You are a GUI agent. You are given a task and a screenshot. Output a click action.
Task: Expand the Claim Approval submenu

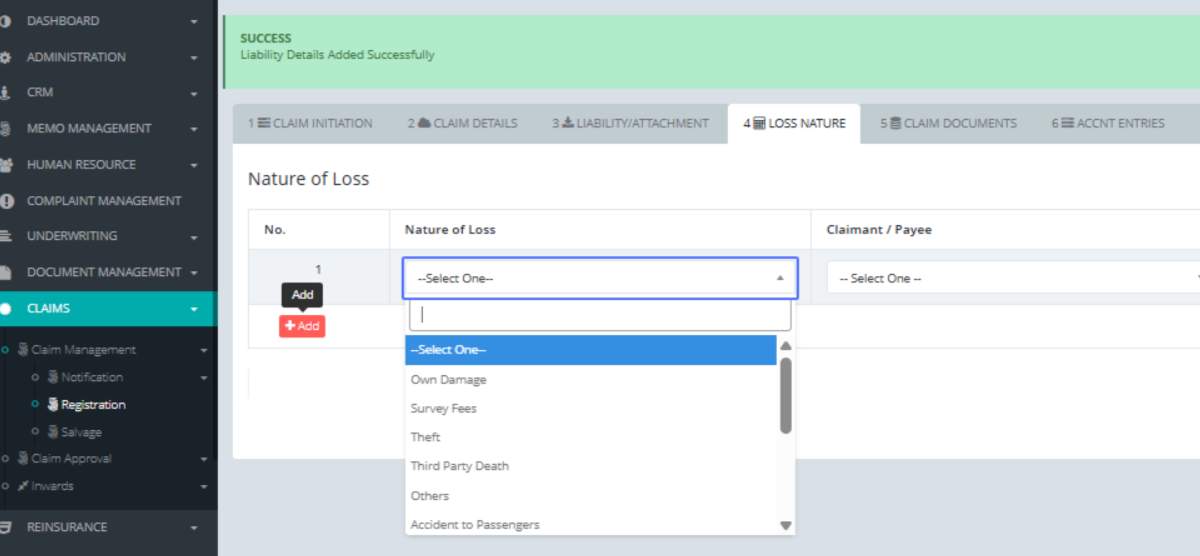pyautogui.click(x=203, y=459)
